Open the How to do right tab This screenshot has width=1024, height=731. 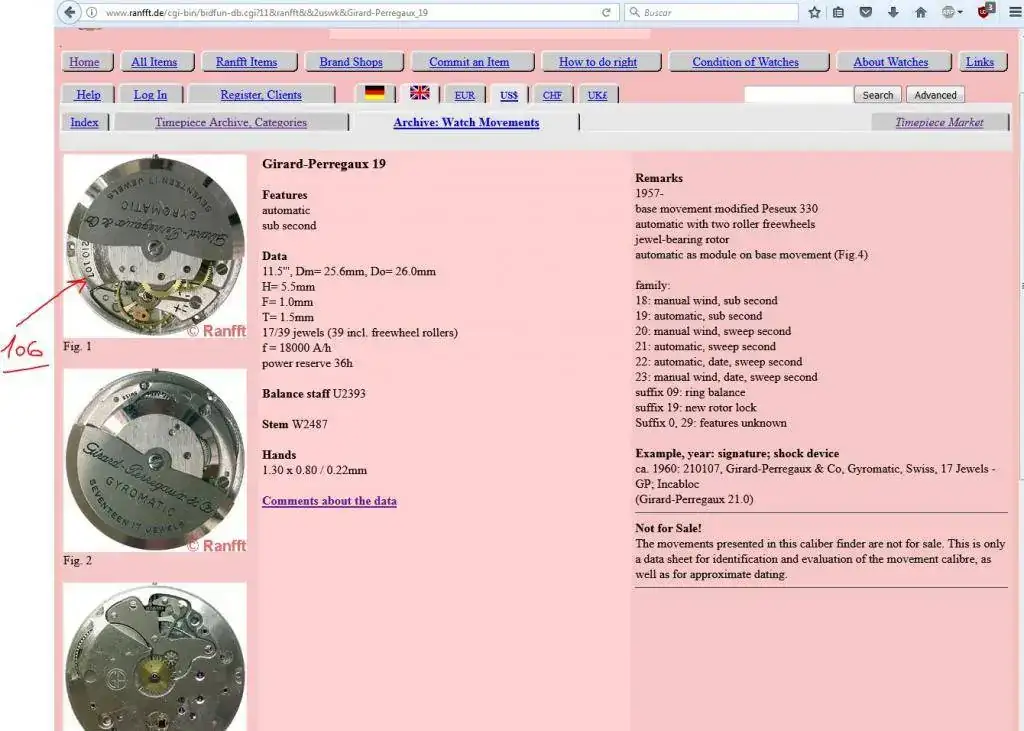598,62
